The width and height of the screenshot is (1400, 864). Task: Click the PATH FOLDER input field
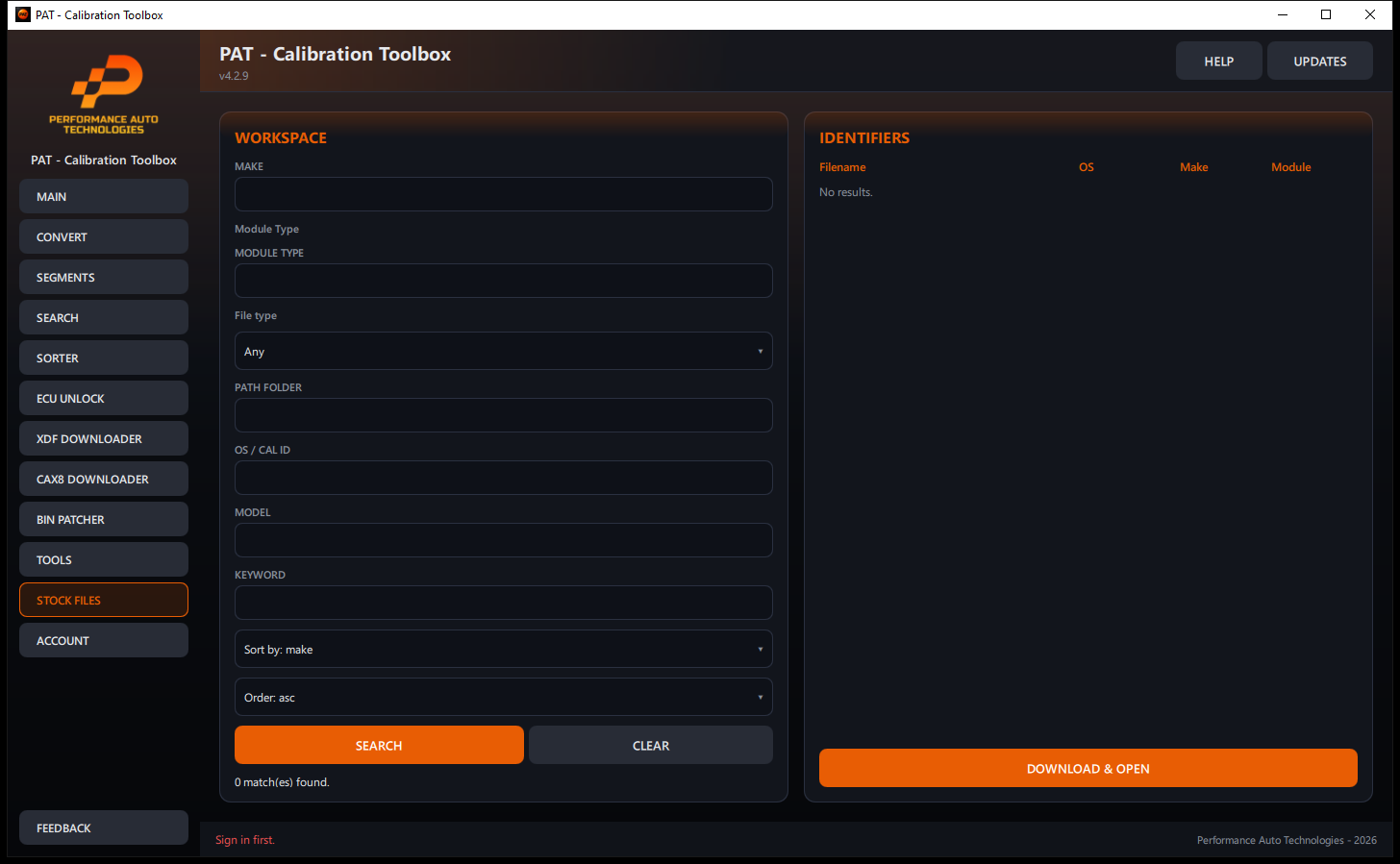pyautogui.click(x=504, y=415)
